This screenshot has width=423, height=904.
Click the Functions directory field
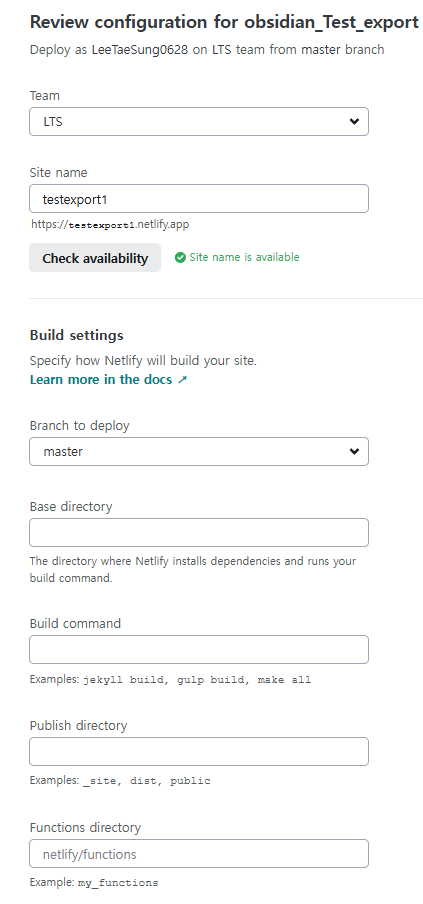pyautogui.click(x=199, y=854)
